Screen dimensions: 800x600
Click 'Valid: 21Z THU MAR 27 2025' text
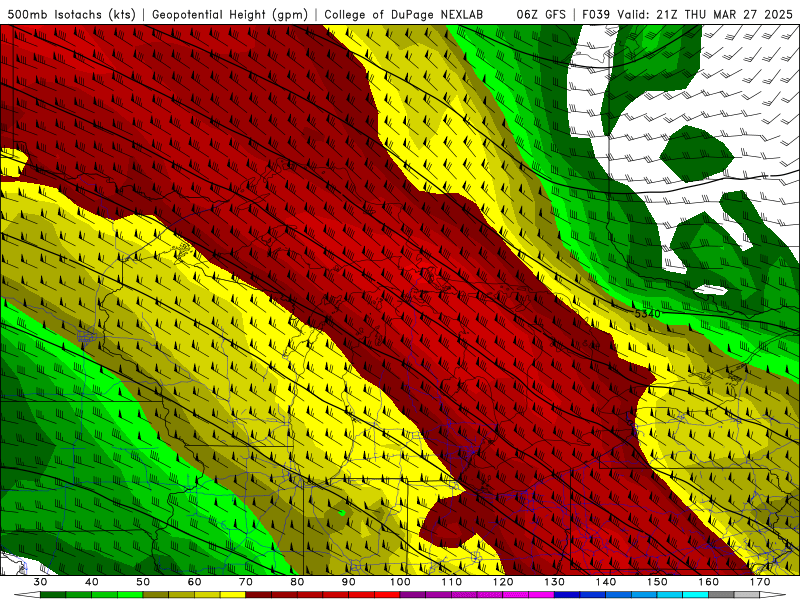pos(705,14)
